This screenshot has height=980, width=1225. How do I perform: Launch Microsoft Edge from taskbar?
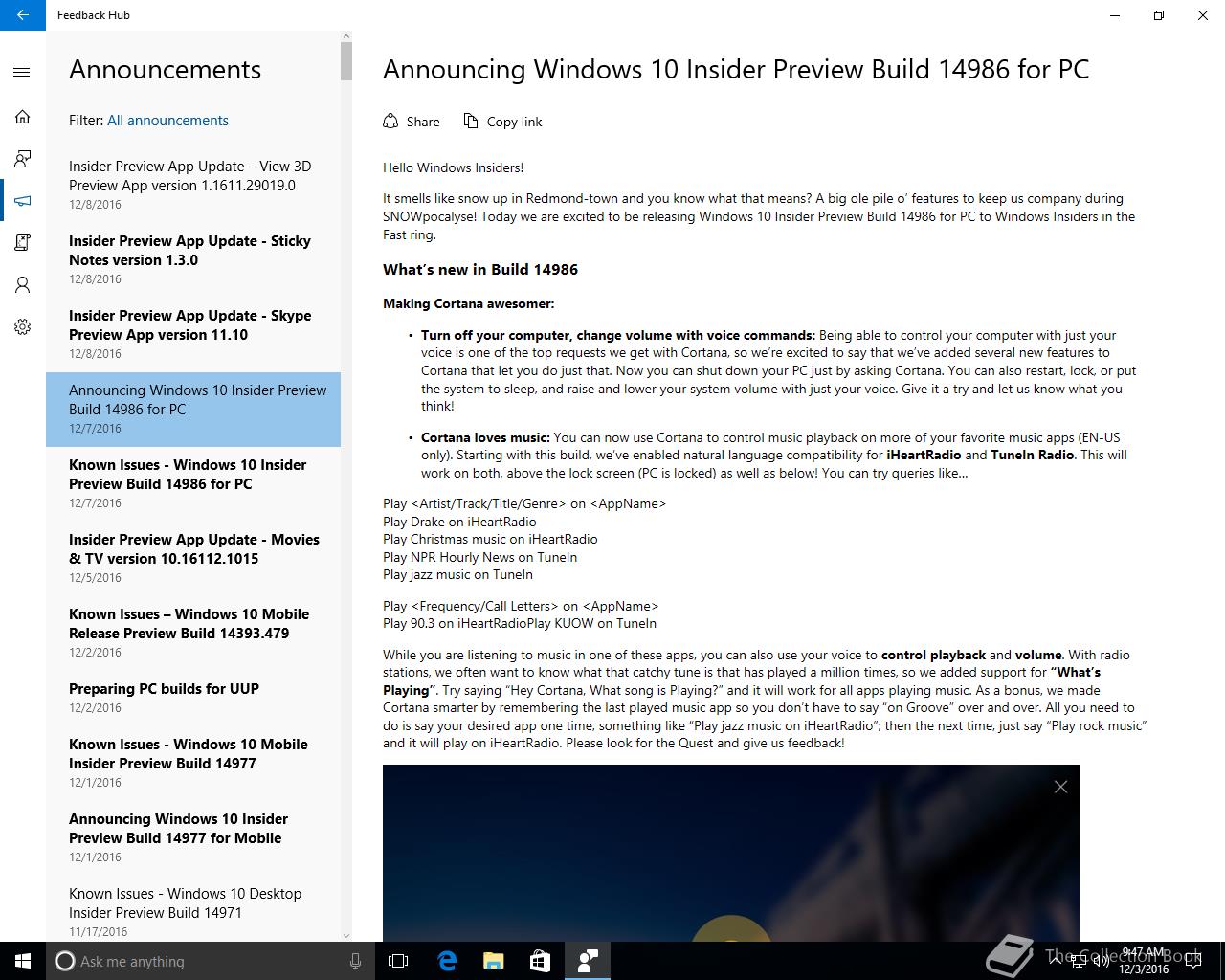tap(446, 961)
